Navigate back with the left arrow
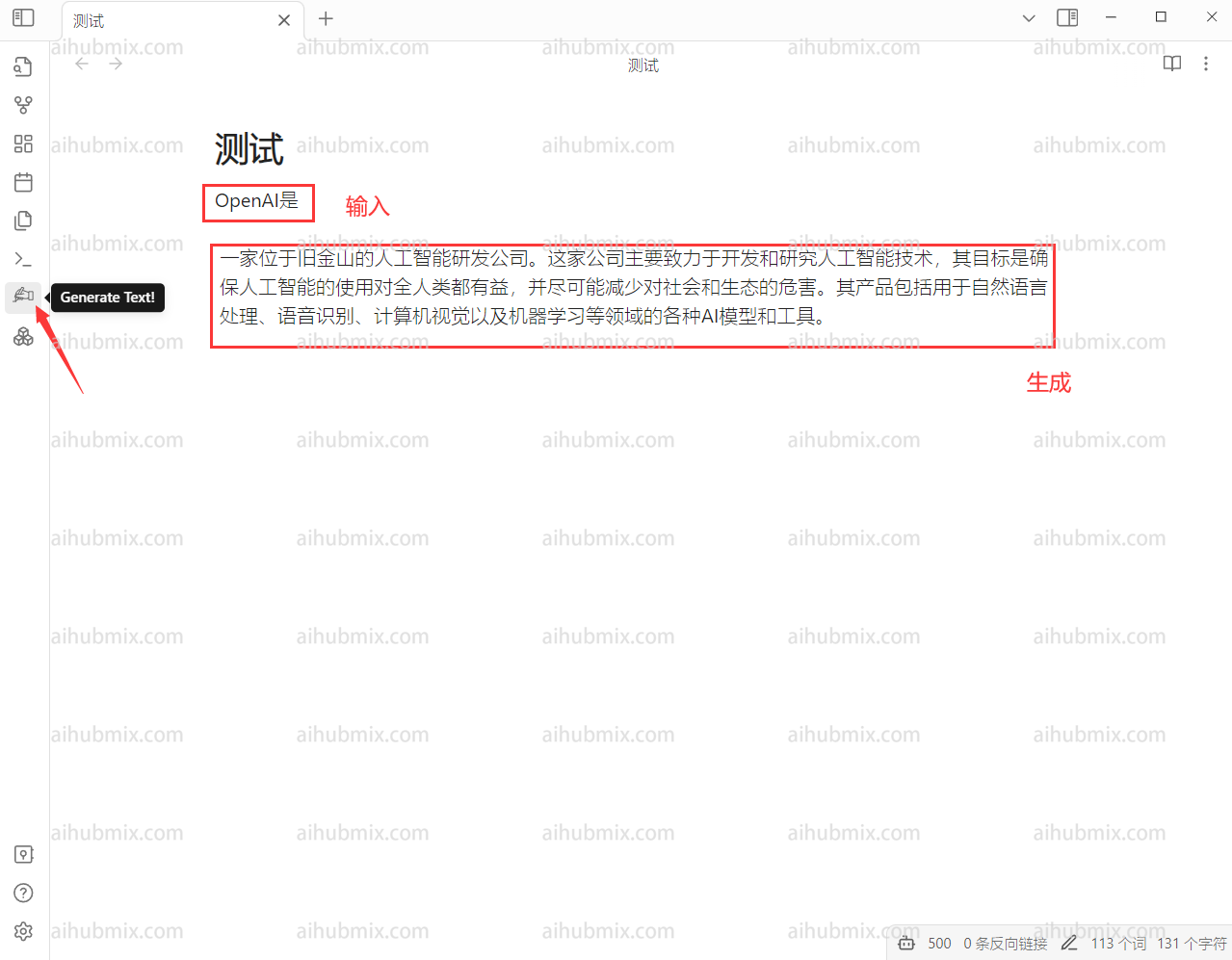This screenshot has height=960, width=1232. coord(82,64)
